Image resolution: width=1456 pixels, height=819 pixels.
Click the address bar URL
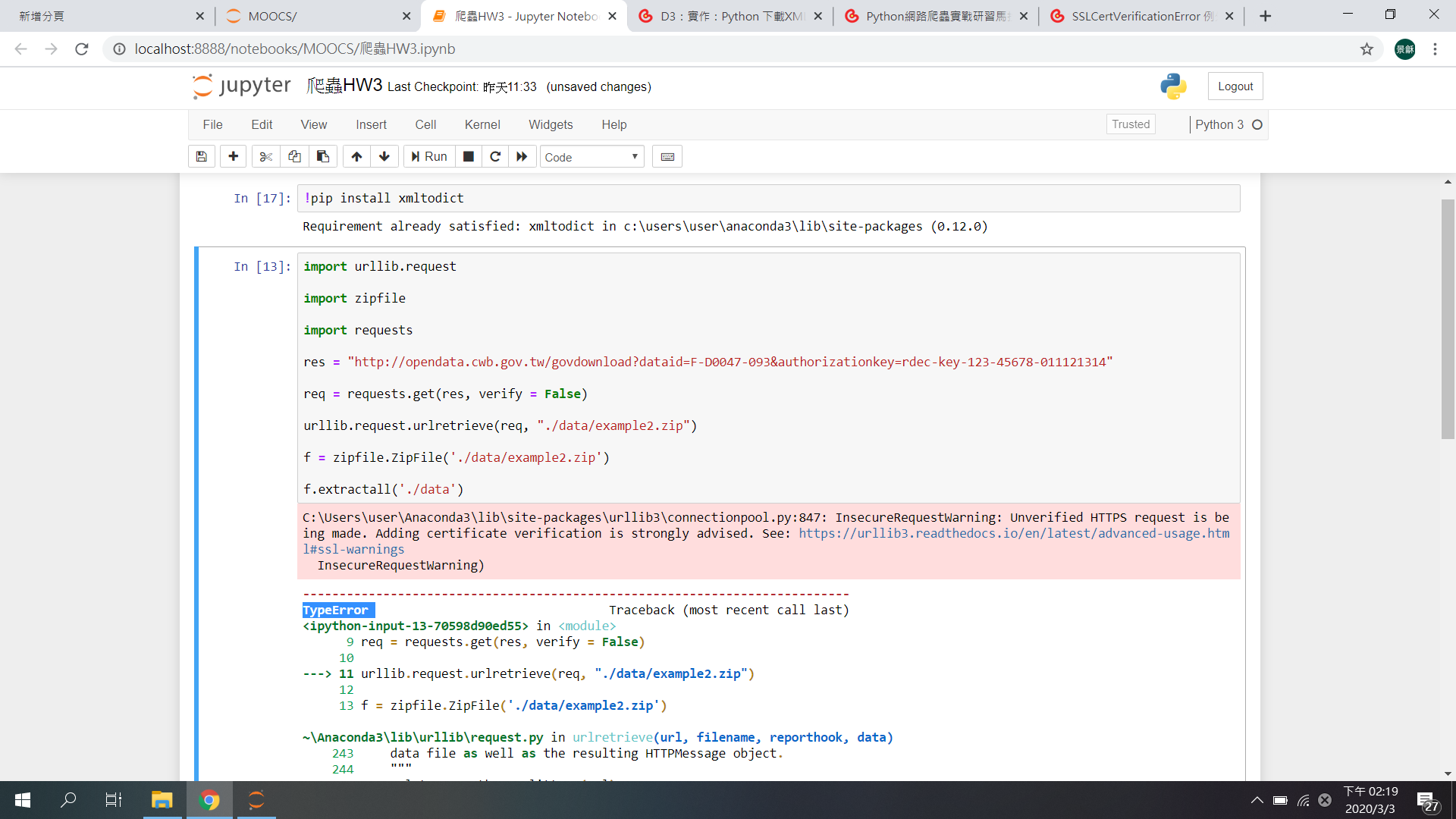coord(295,49)
